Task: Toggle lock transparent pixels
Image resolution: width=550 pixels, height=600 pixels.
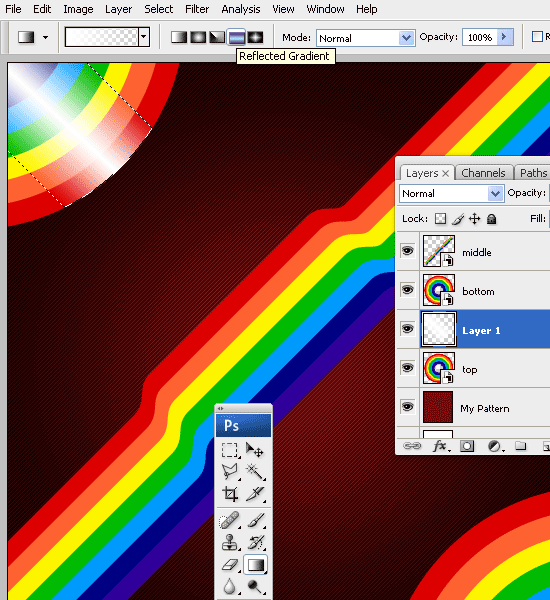Action: [x=441, y=219]
